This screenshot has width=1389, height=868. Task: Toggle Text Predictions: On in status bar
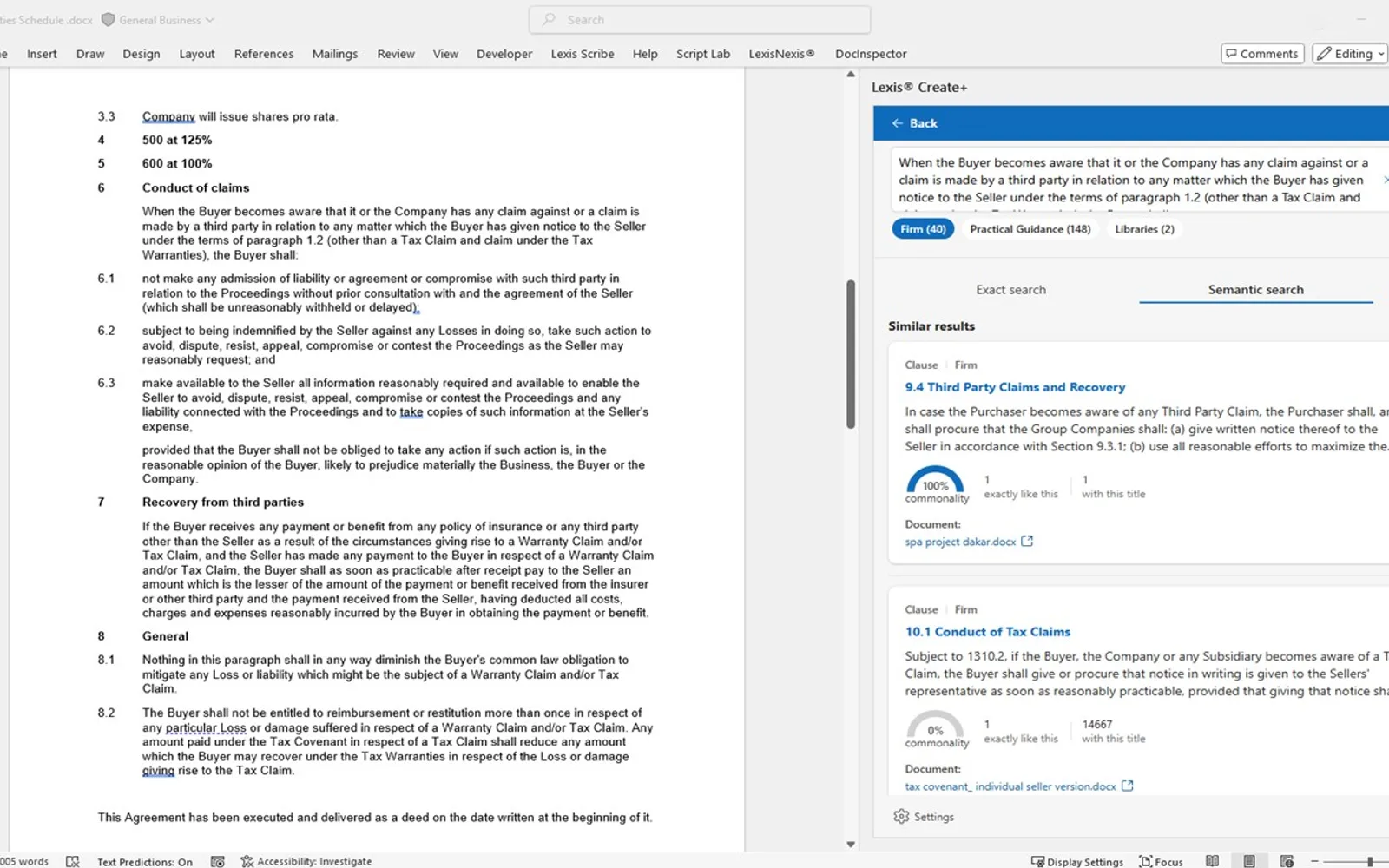(x=145, y=861)
